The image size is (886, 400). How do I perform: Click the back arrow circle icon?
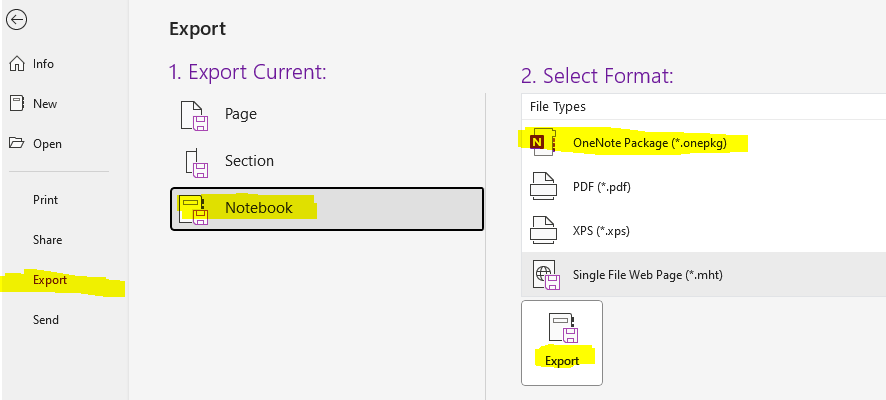pyautogui.click(x=18, y=20)
